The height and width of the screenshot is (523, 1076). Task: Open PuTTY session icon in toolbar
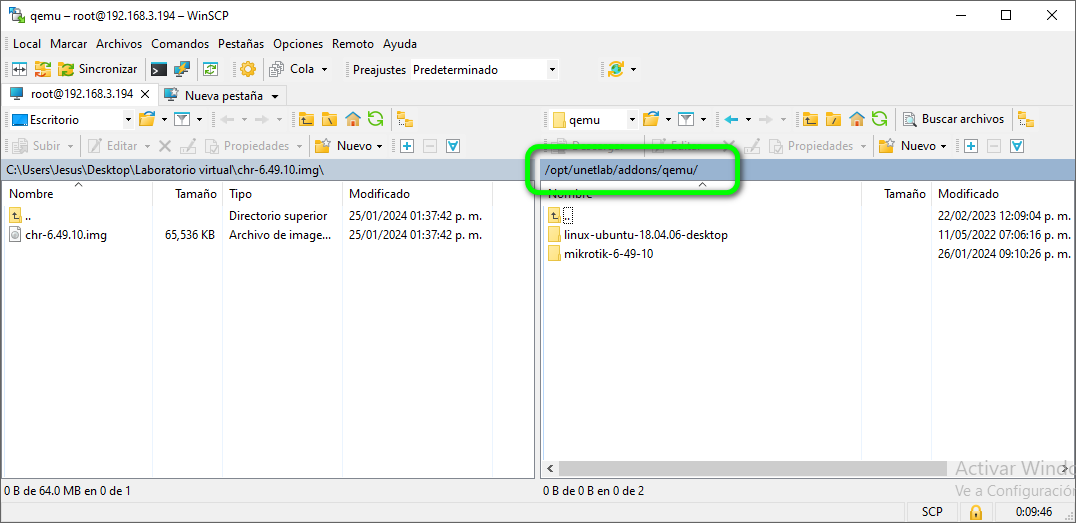[182, 69]
